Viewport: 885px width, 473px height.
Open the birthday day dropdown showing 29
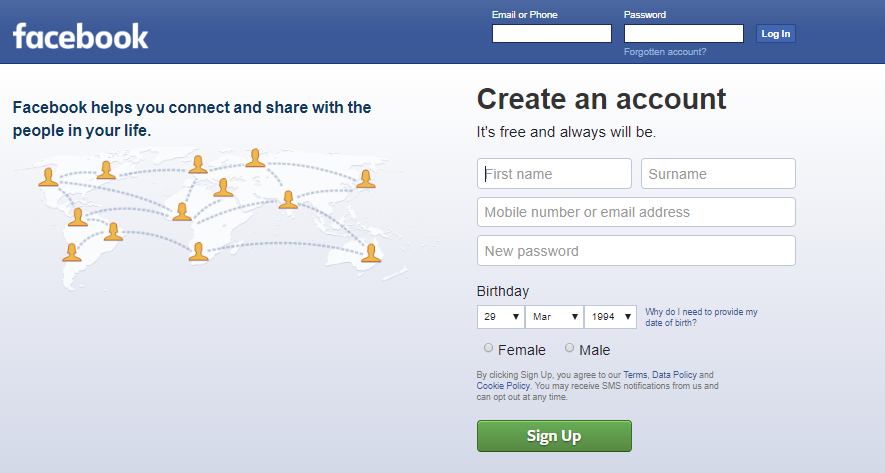[x=501, y=317]
